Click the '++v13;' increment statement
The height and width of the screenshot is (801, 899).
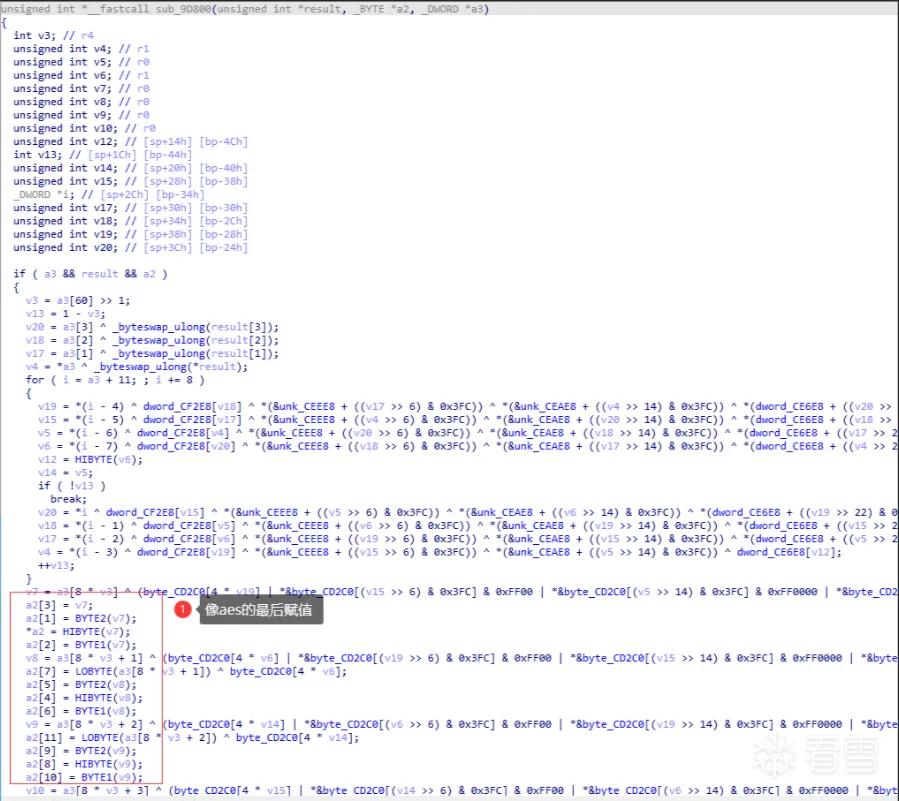[56, 565]
